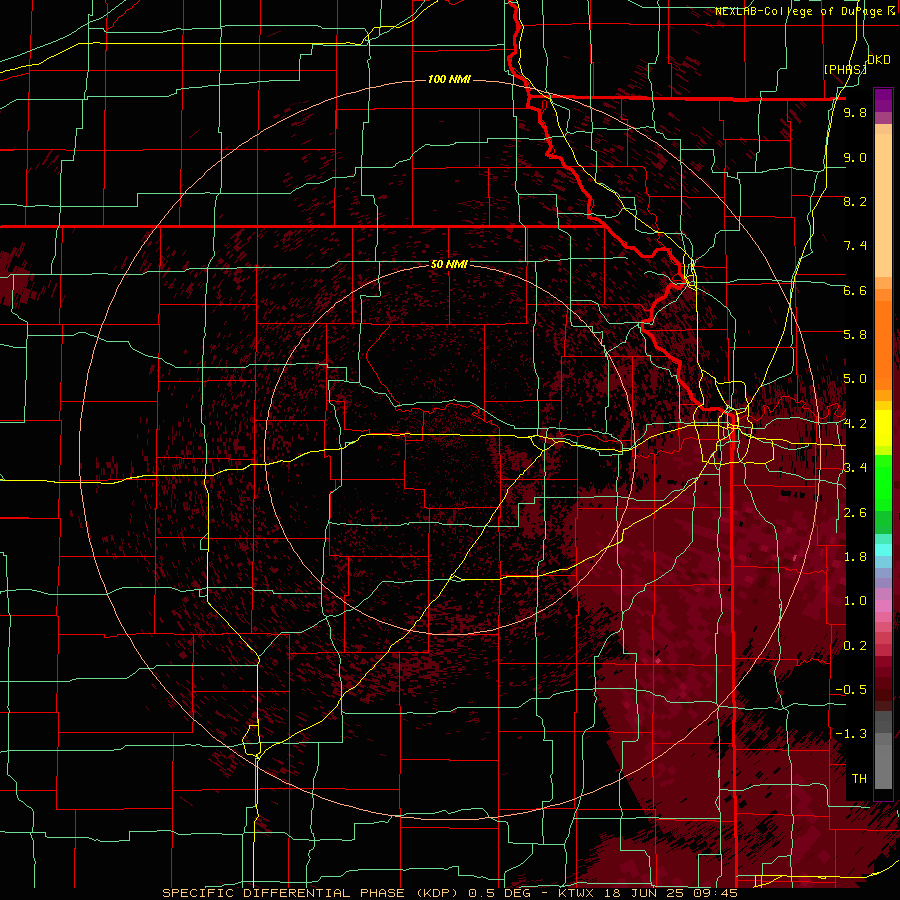
Task: Click the 8.2 value on the color scale
Action: (855, 201)
